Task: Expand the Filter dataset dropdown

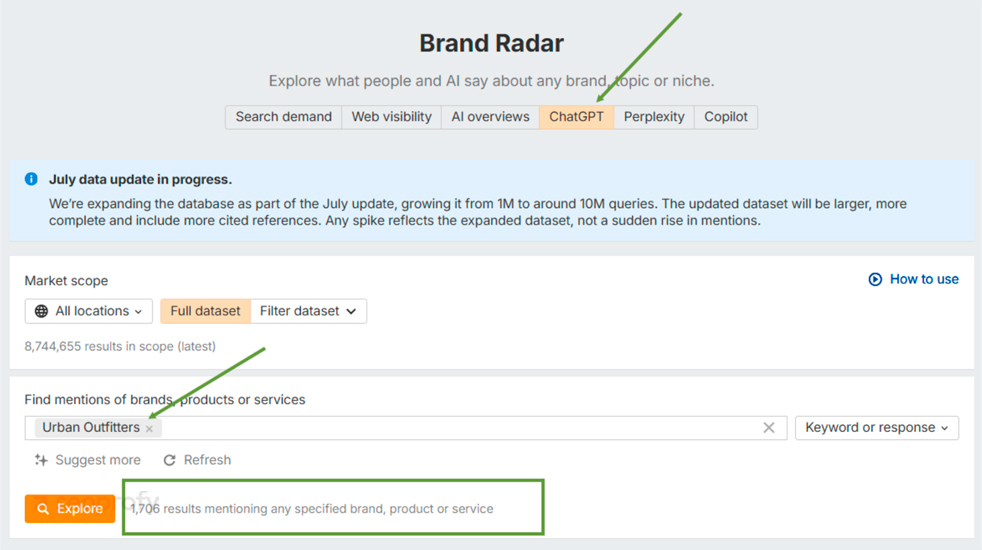Action: point(308,311)
